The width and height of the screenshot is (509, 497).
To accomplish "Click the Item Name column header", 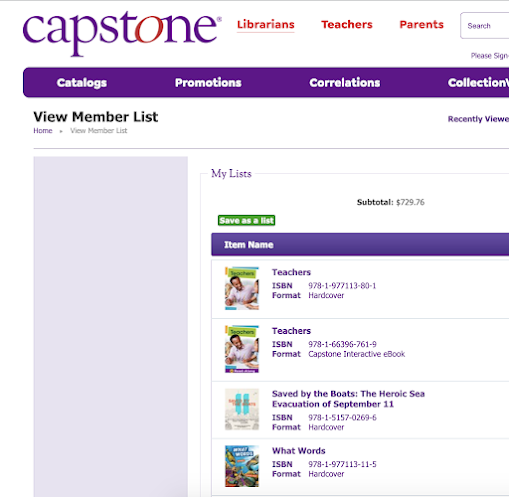I will [x=249, y=245].
